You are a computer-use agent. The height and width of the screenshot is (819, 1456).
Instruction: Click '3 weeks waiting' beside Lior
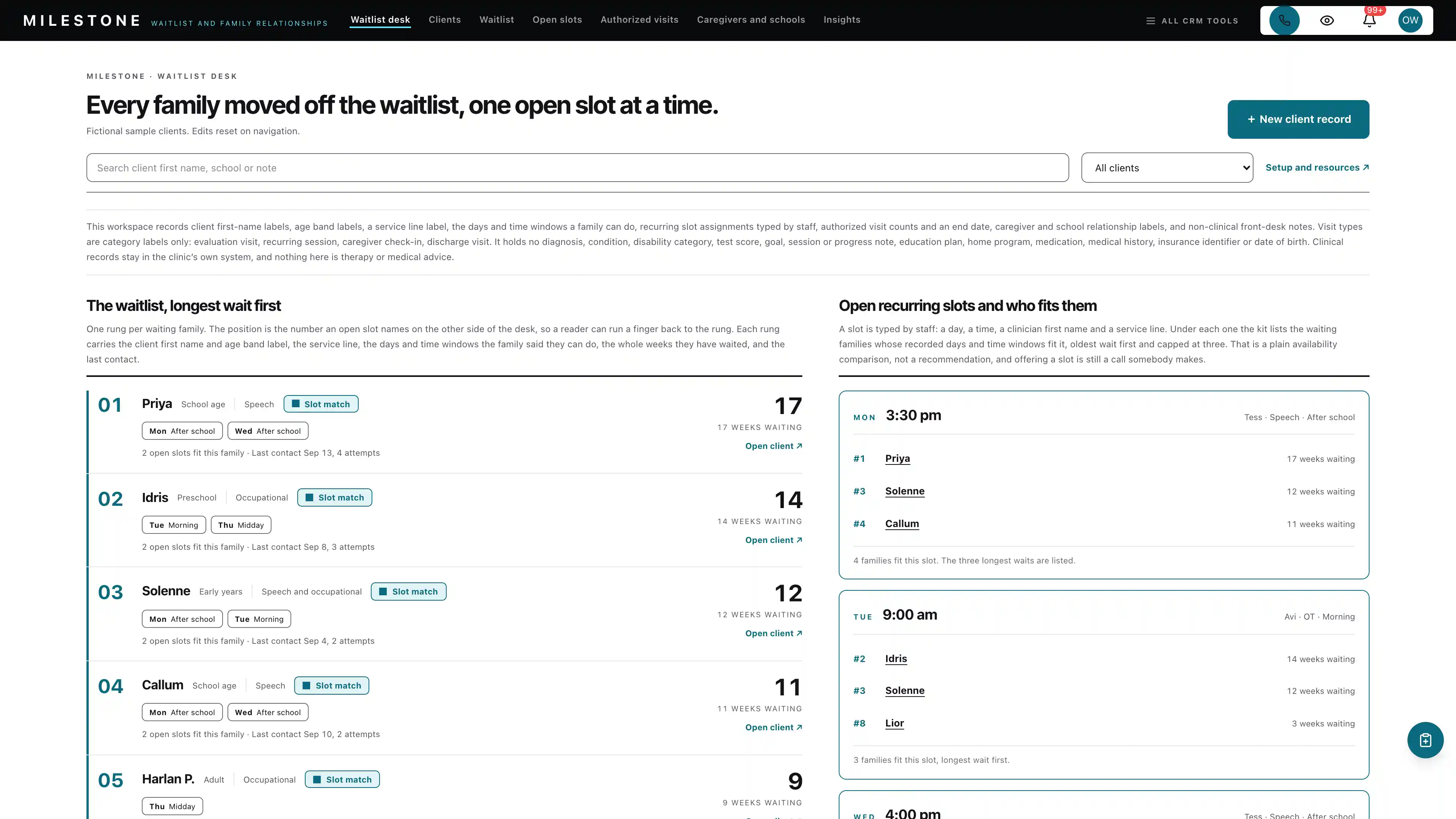pos(1323,723)
